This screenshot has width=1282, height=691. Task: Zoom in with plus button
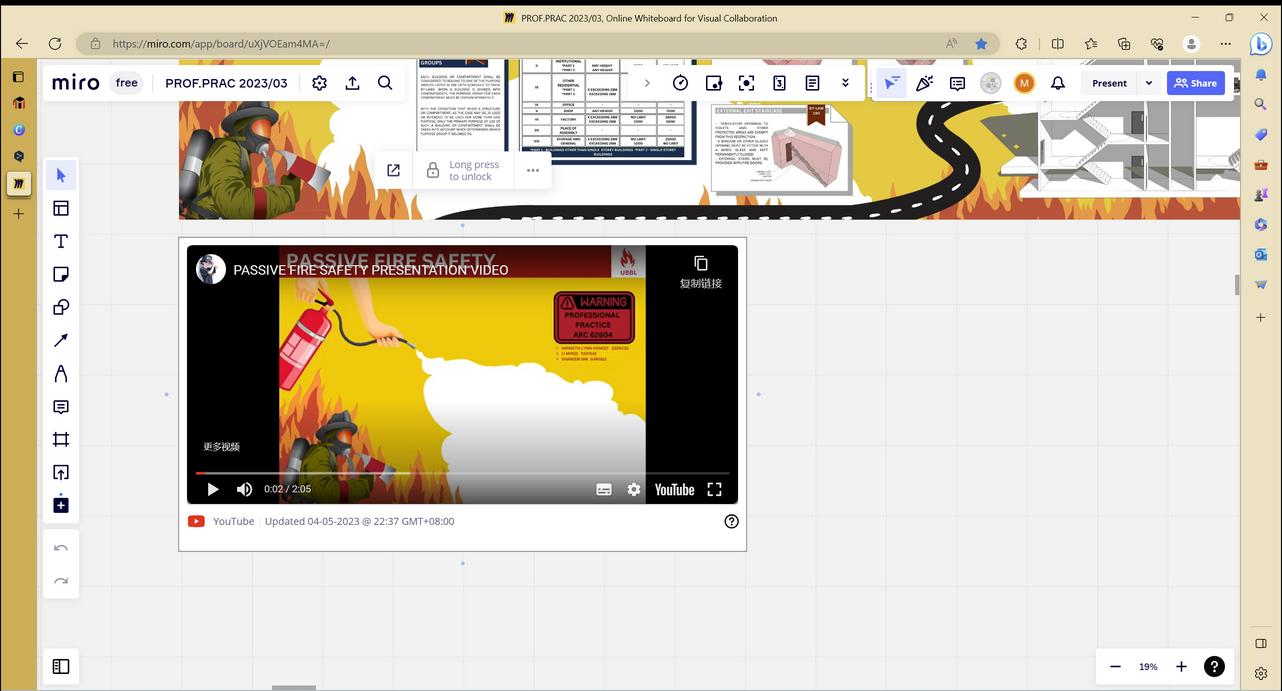(x=1181, y=666)
